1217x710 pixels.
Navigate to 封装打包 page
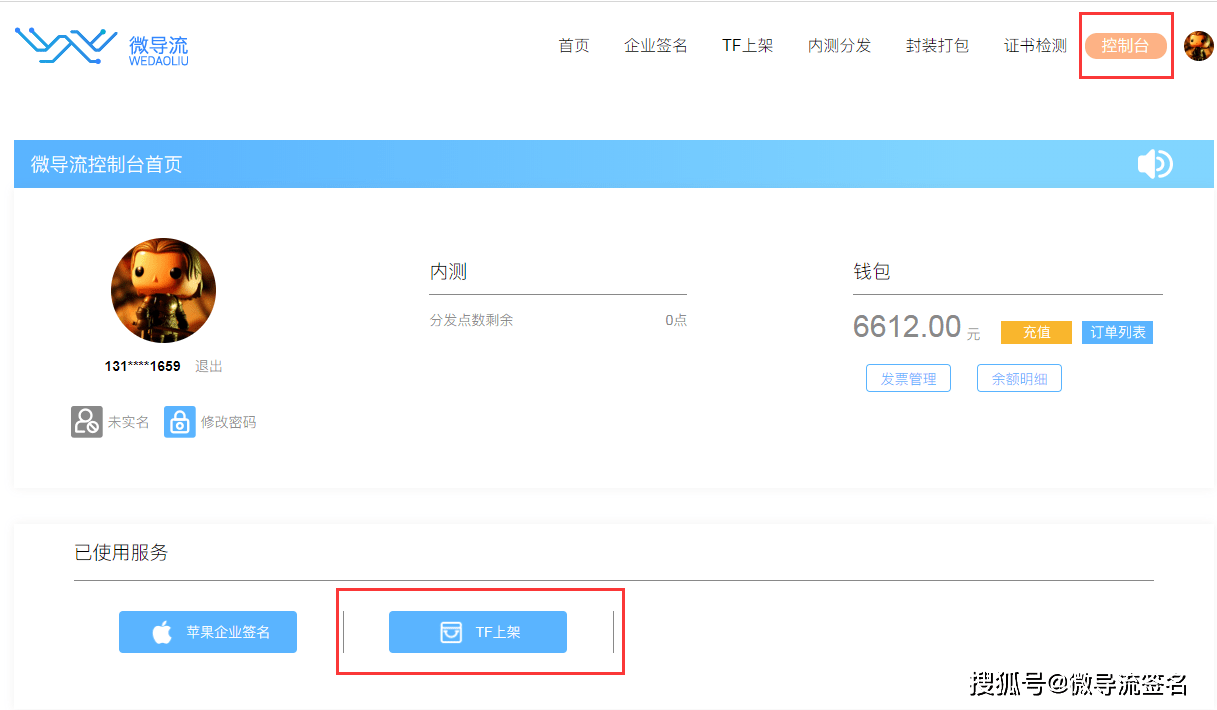click(937, 46)
